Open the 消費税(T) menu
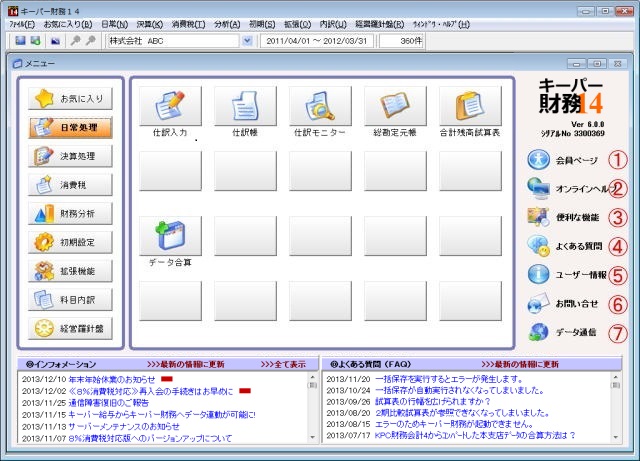The width and height of the screenshot is (640, 461). click(x=189, y=24)
